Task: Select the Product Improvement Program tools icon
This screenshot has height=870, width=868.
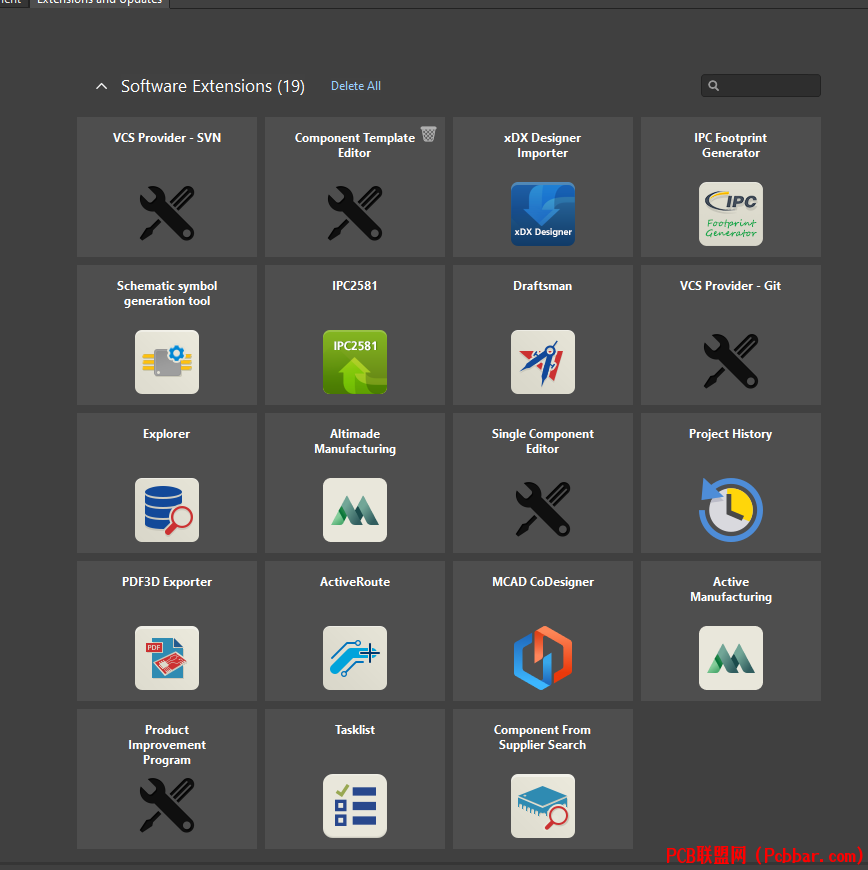Action: tap(167, 805)
